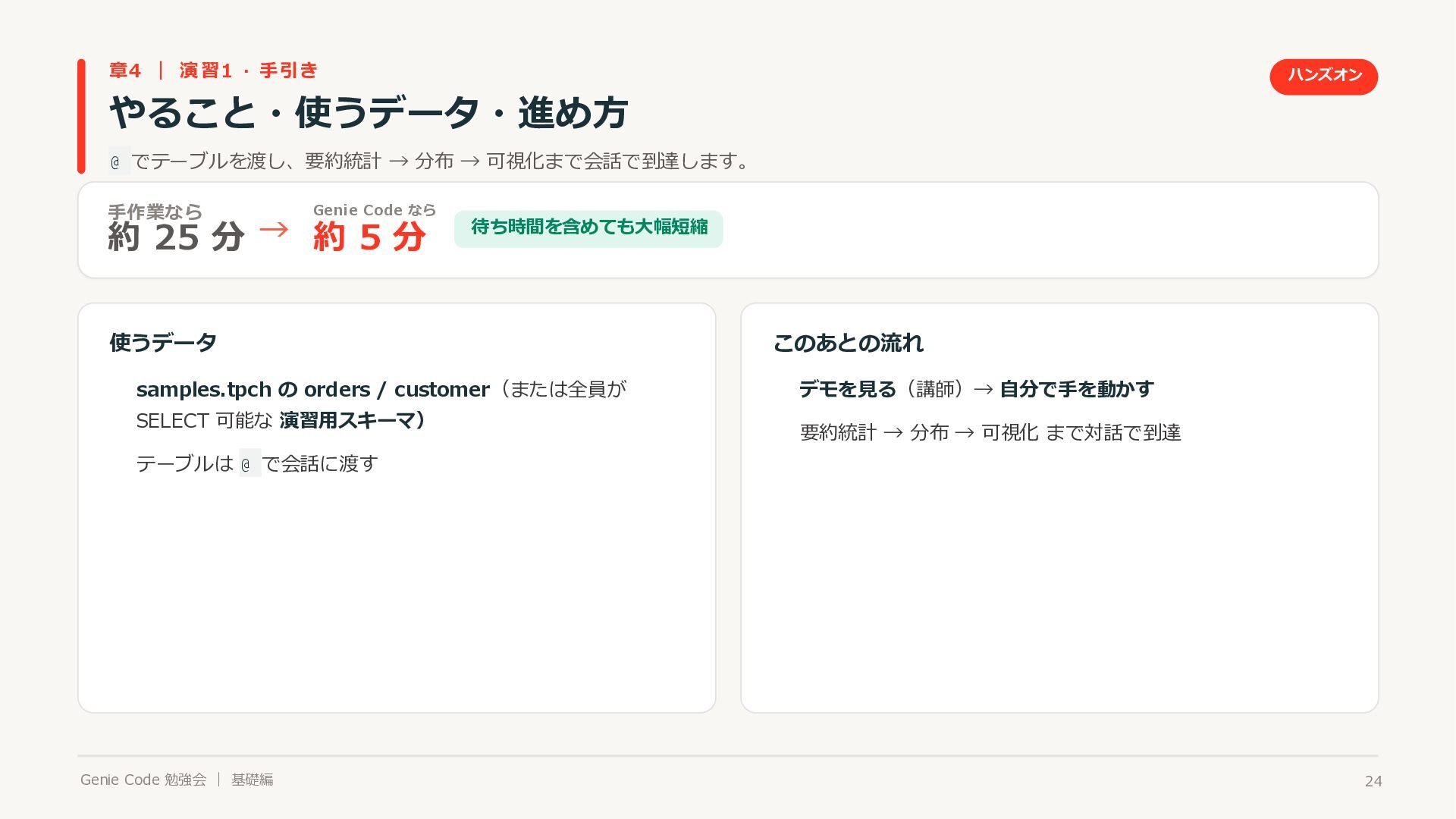This screenshot has width=1456, height=819.
Task: Click the page number 24
Action: [x=1373, y=781]
